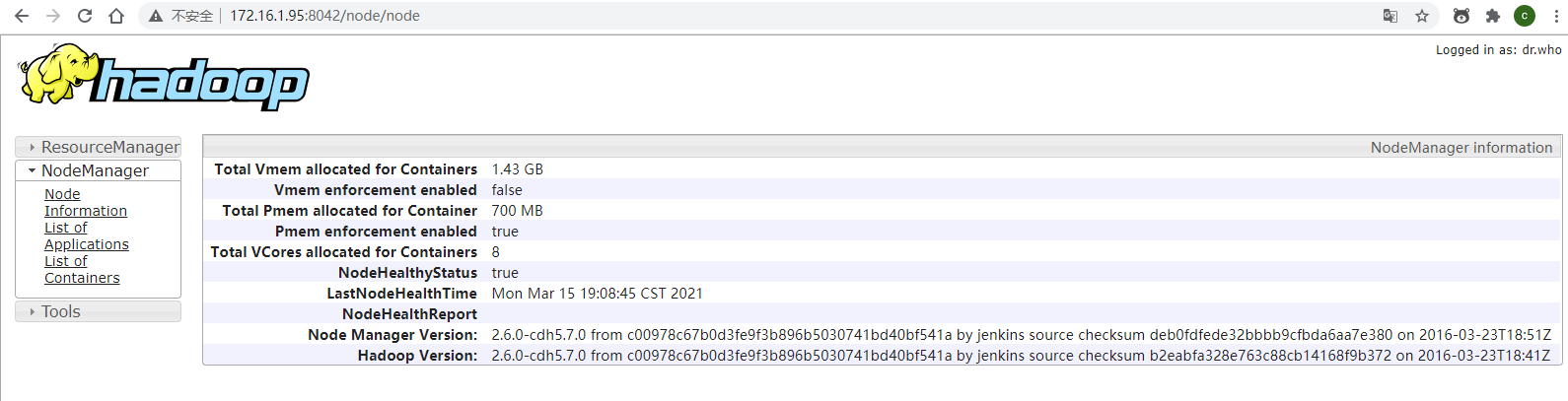
Task: Click the Hadoop elephant logo
Action: coord(164,77)
